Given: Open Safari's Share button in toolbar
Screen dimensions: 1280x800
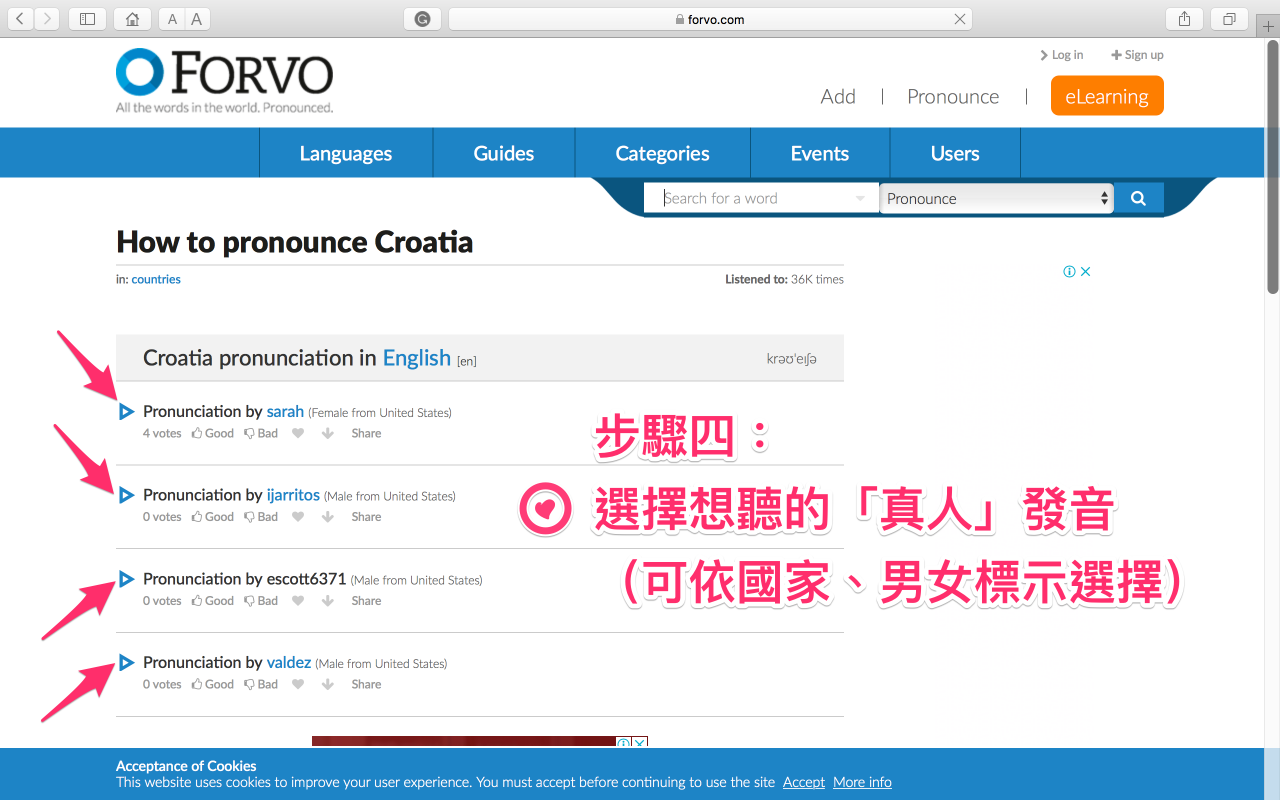Looking at the screenshot, I should 1184,19.
